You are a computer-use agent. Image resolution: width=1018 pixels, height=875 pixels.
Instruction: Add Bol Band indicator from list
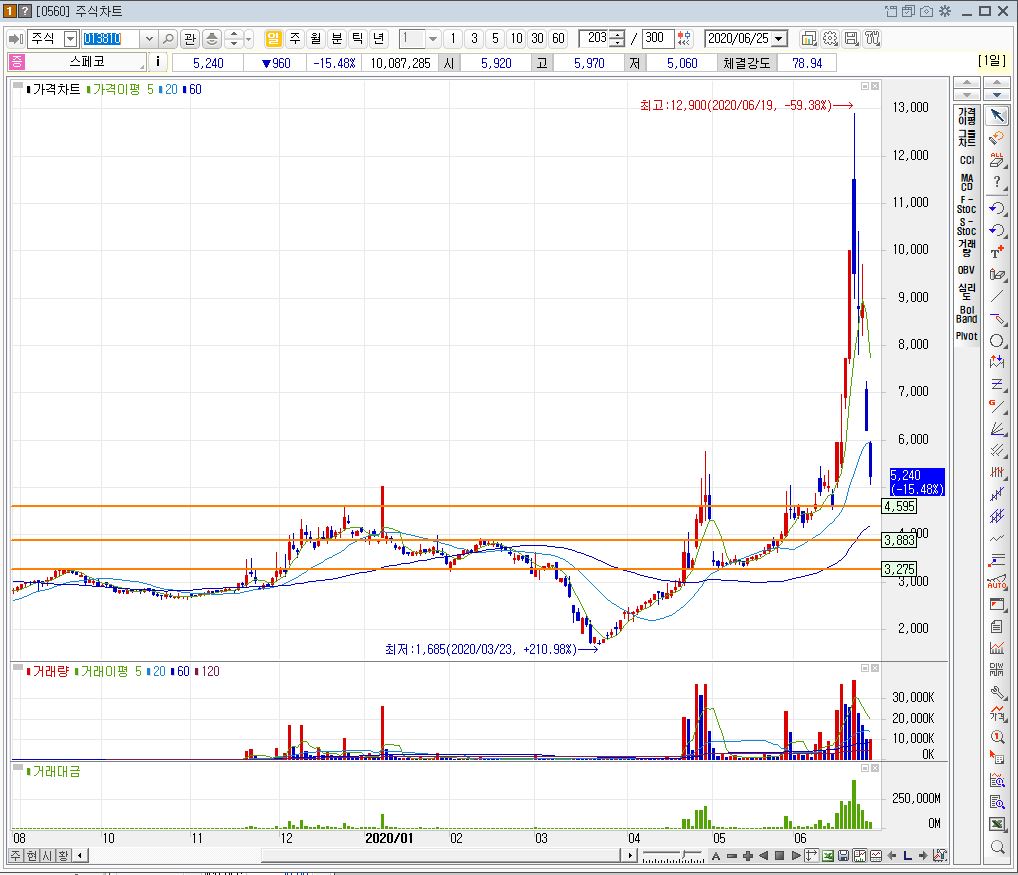click(967, 314)
